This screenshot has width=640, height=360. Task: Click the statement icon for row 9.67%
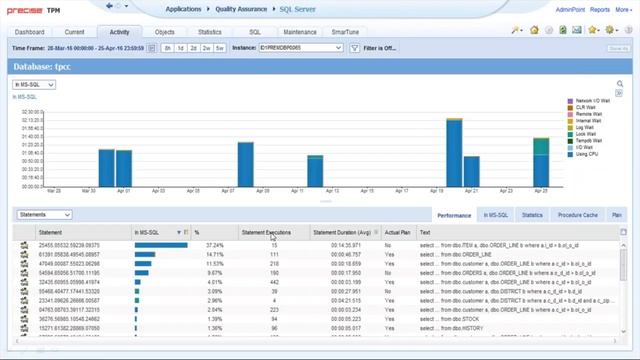pos(24,273)
